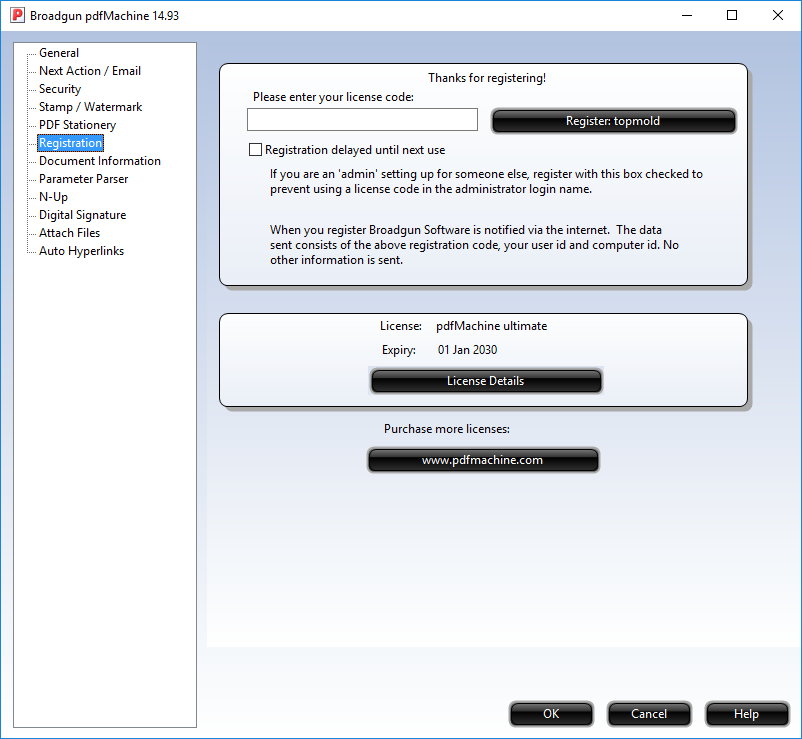
Task: Confirm with the OK button
Action: click(551, 713)
